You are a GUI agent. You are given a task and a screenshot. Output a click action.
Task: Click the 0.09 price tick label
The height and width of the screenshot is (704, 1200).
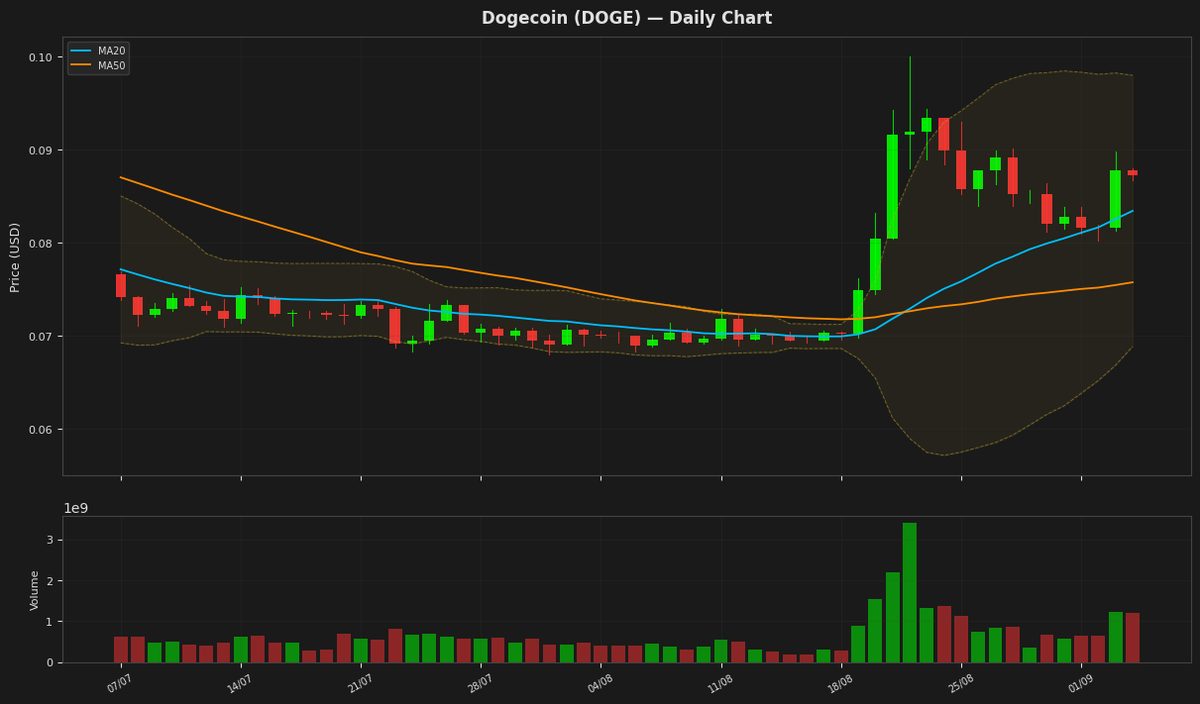(40, 150)
